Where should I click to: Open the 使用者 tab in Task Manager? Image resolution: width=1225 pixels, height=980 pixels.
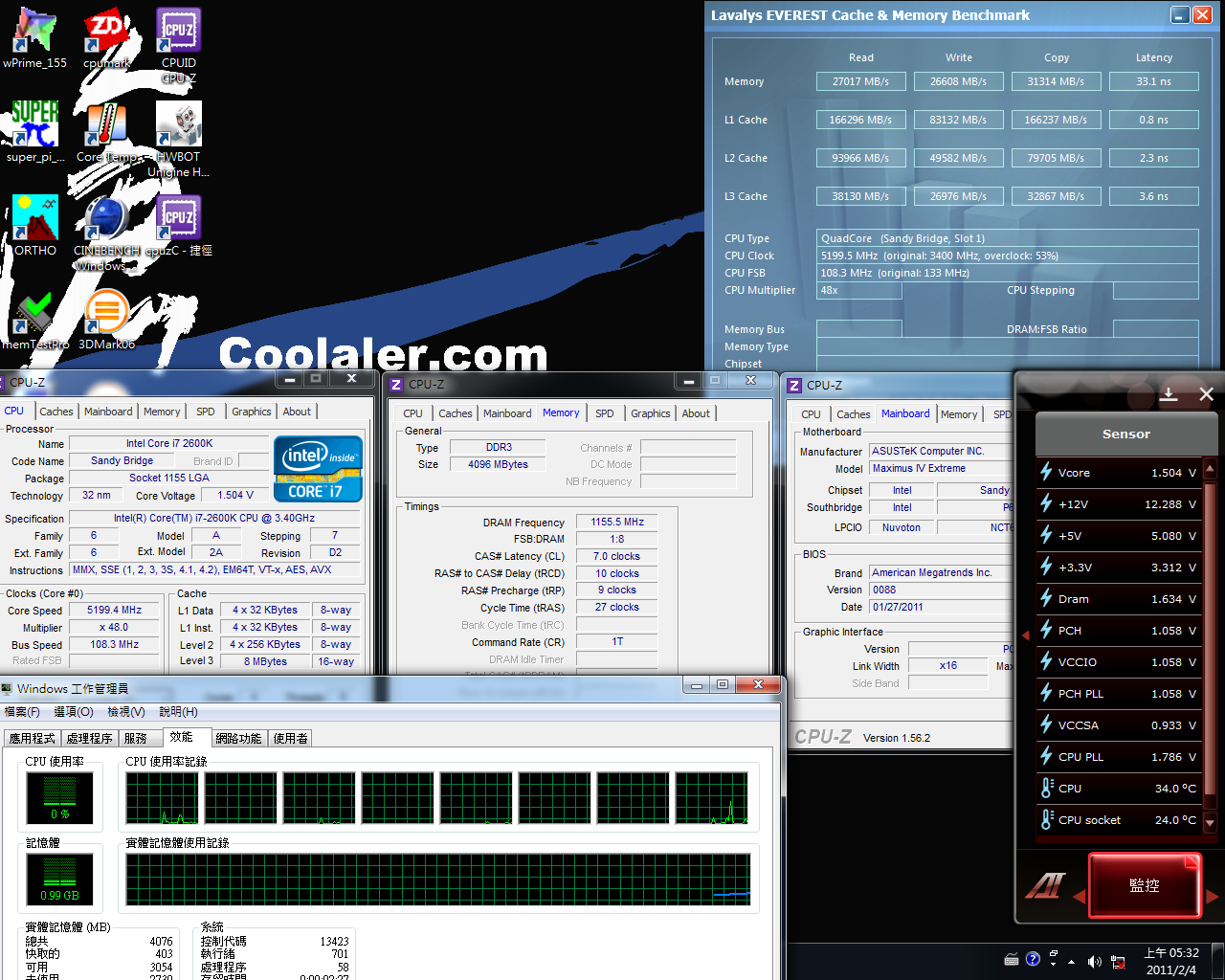point(291,738)
